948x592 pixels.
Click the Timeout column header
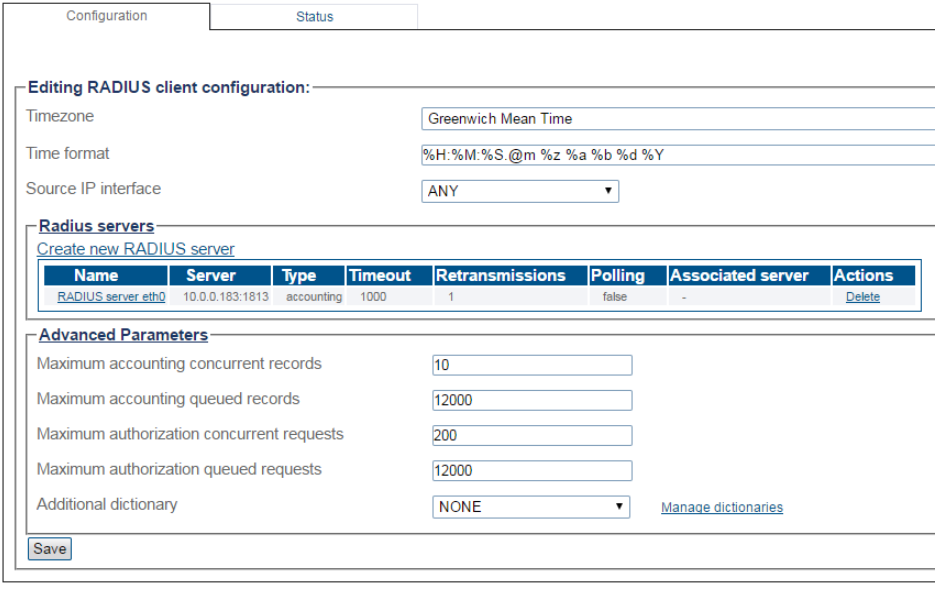click(379, 276)
